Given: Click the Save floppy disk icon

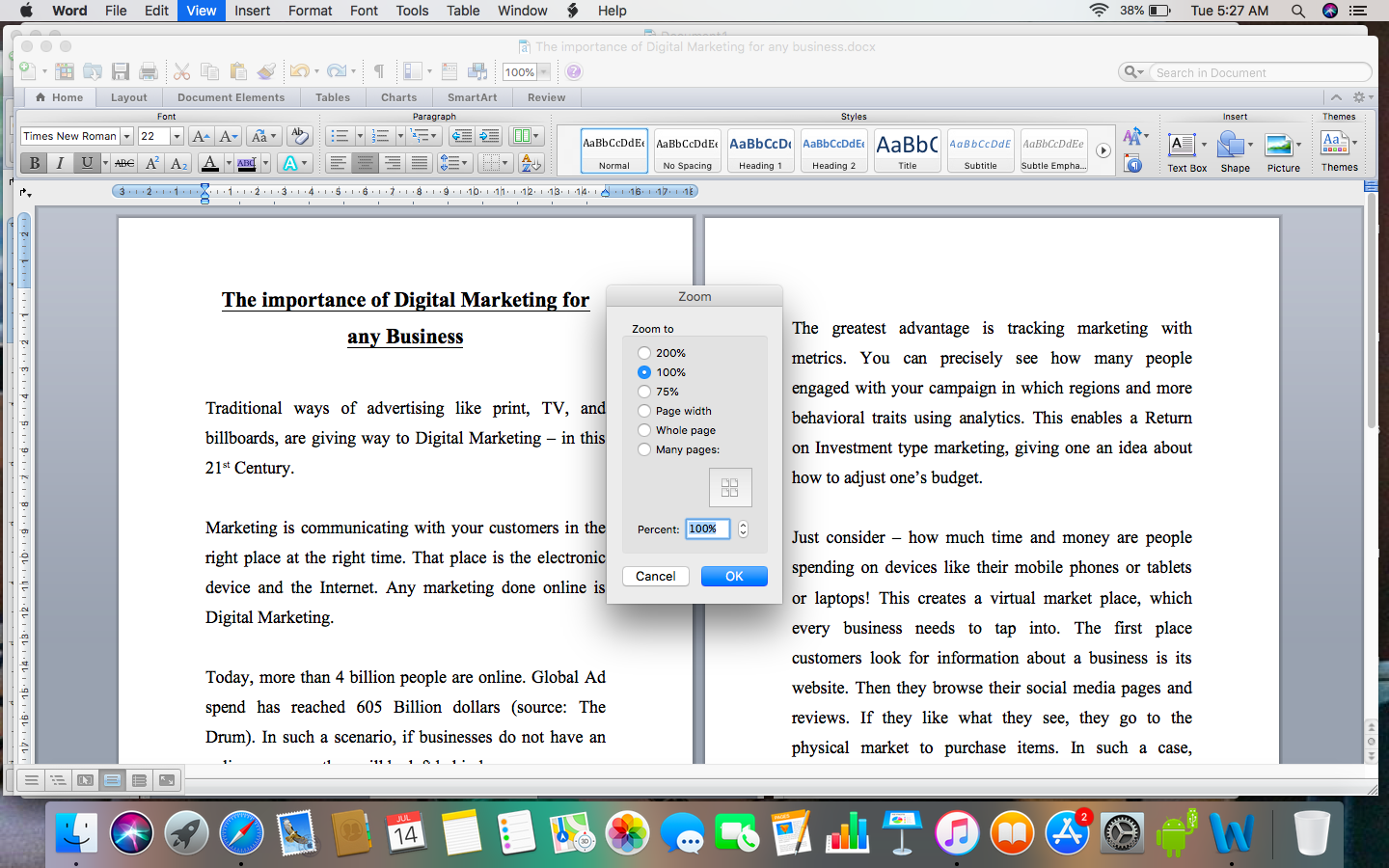Looking at the screenshot, I should pos(121,71).
